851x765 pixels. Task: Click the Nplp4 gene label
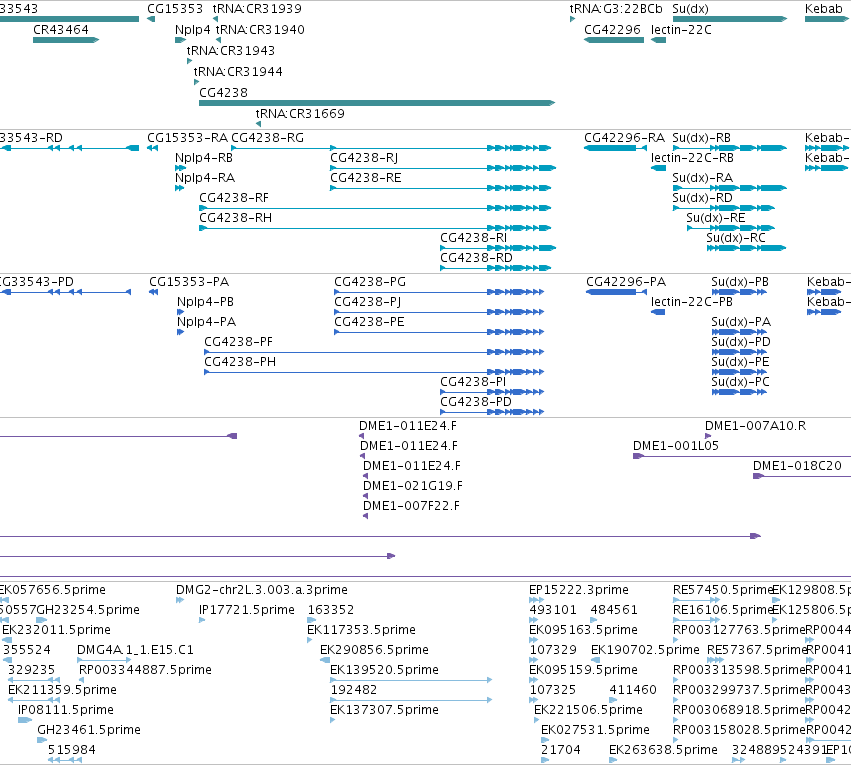coord(192,30)
